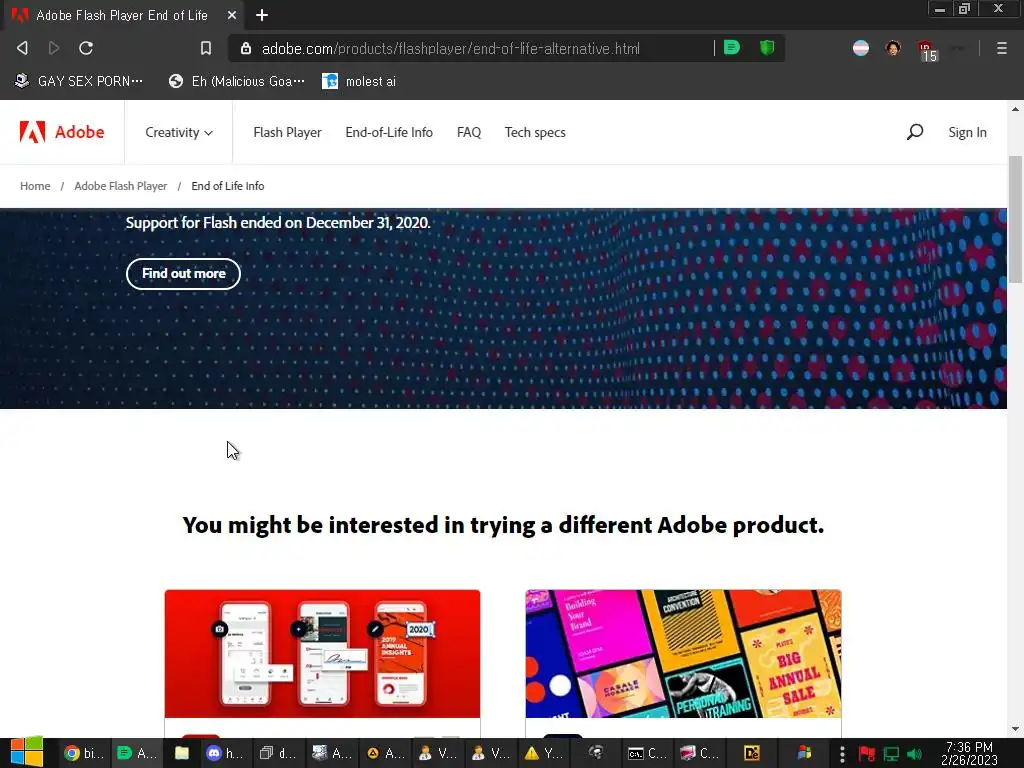
Task: Open the volume speaker tray icon
Action: (x=915, y=754)
